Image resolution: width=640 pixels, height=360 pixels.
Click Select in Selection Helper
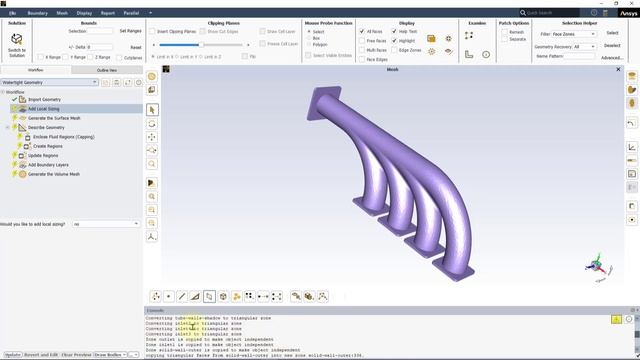click(x=612, y=33)
